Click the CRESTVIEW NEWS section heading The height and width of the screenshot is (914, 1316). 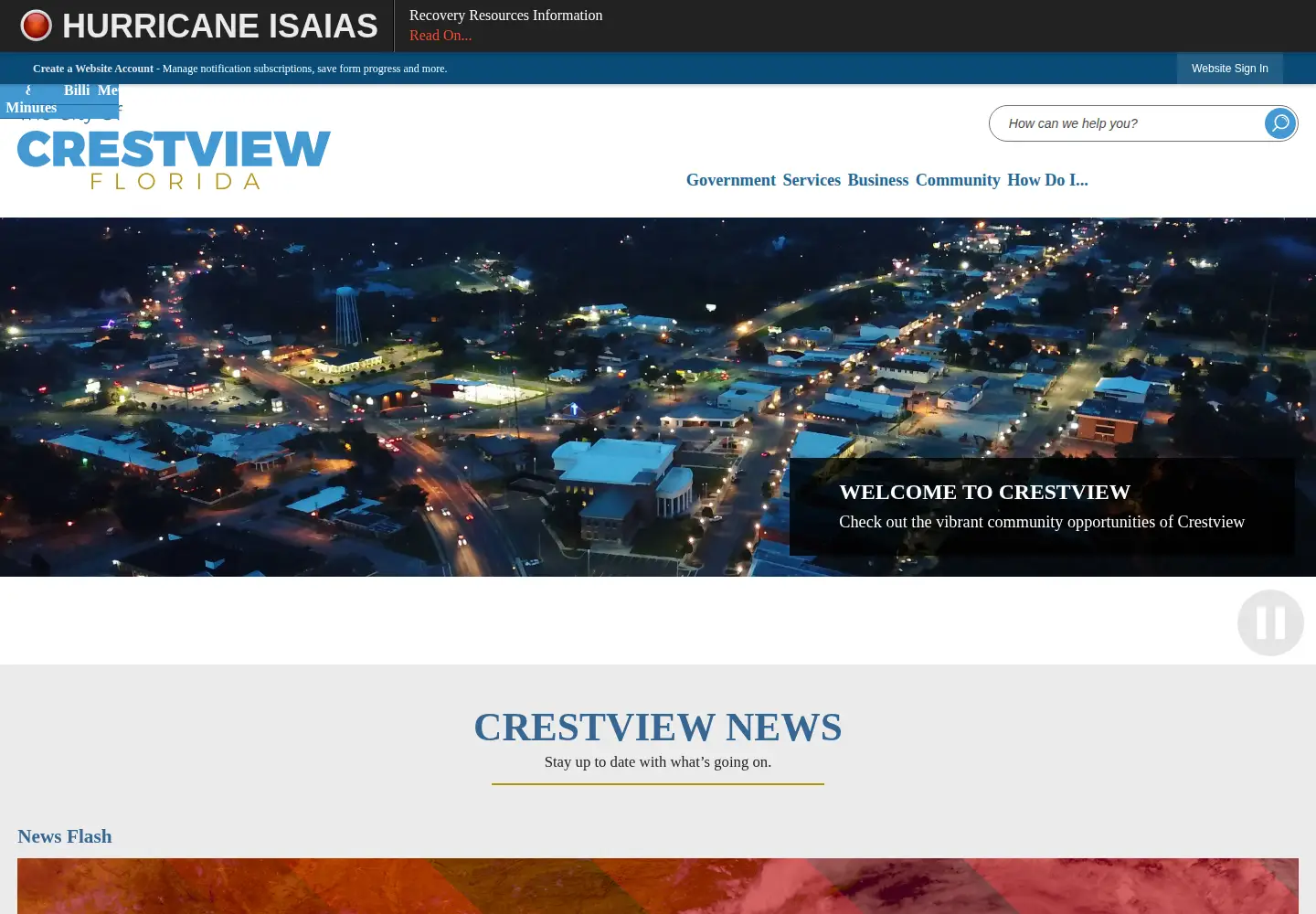click(658, 728)
